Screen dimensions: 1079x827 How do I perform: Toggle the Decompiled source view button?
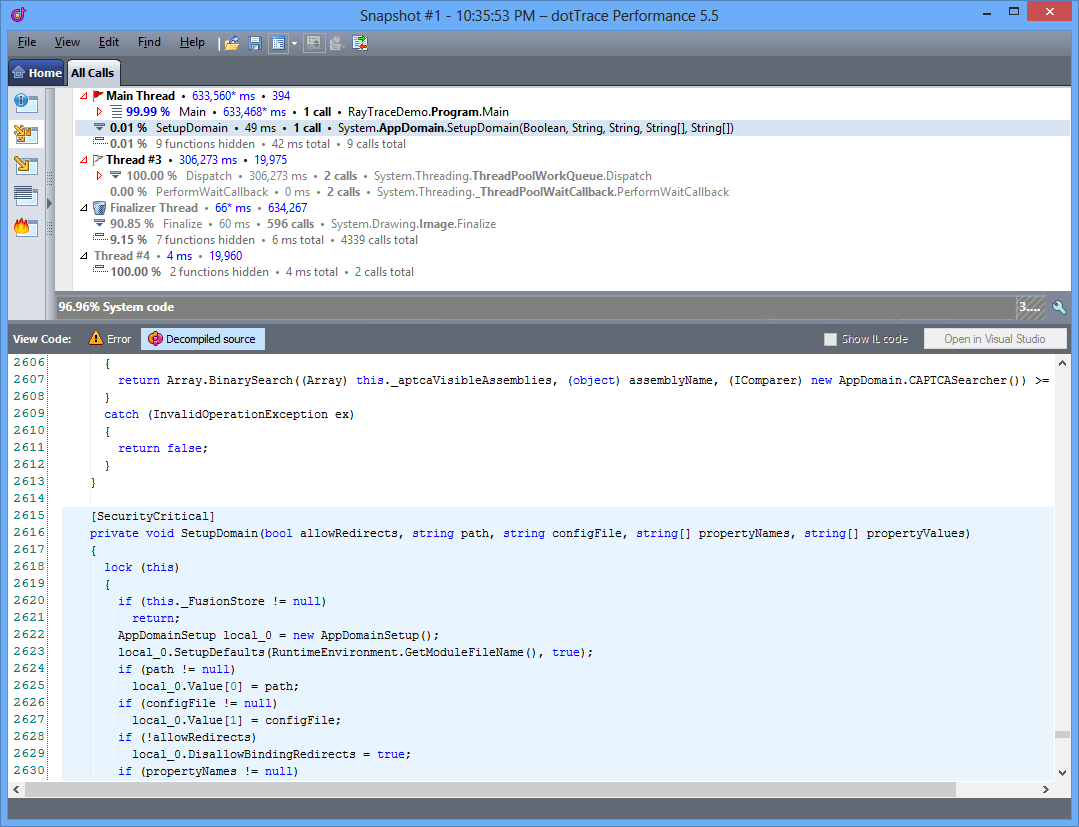pos(202,339)
